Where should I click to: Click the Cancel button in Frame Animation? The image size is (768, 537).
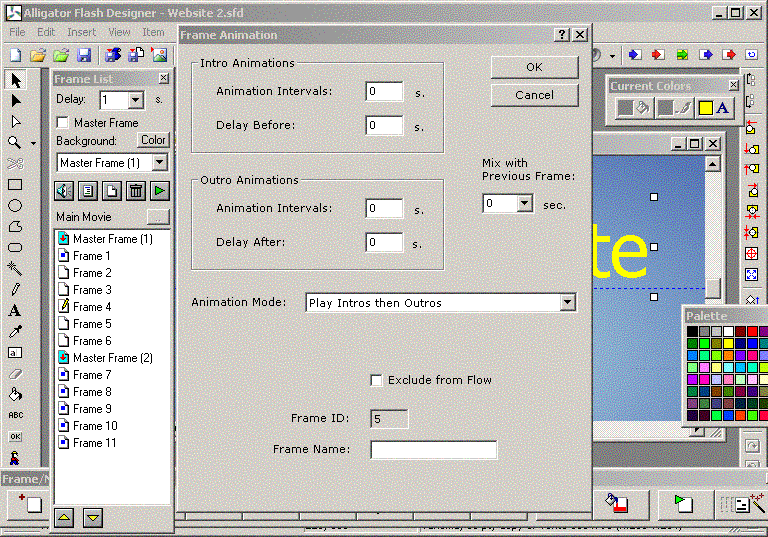[534, 95]
